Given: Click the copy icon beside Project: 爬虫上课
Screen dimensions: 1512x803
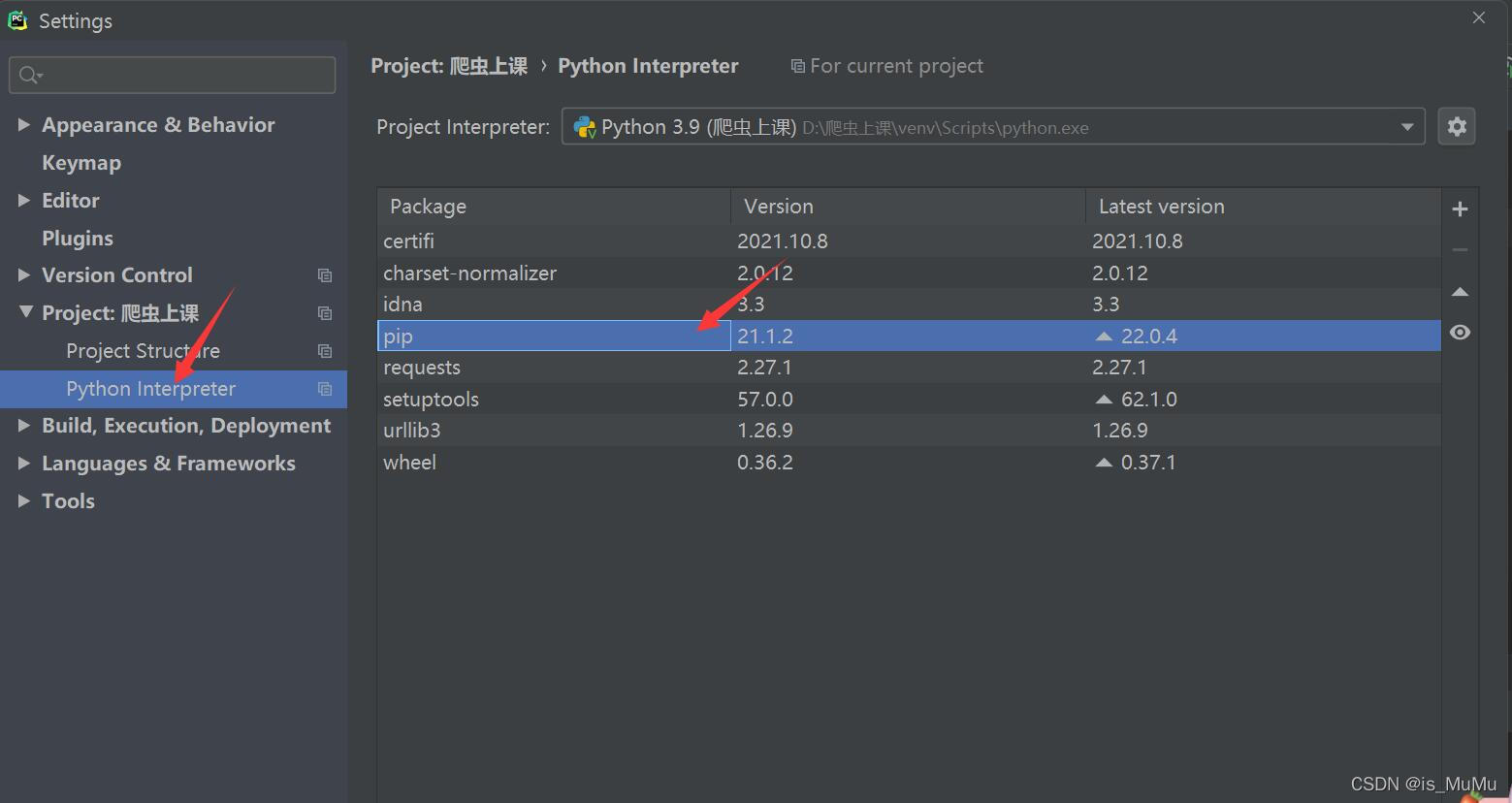Looking at the screenshot, I should tap(325, 313).
